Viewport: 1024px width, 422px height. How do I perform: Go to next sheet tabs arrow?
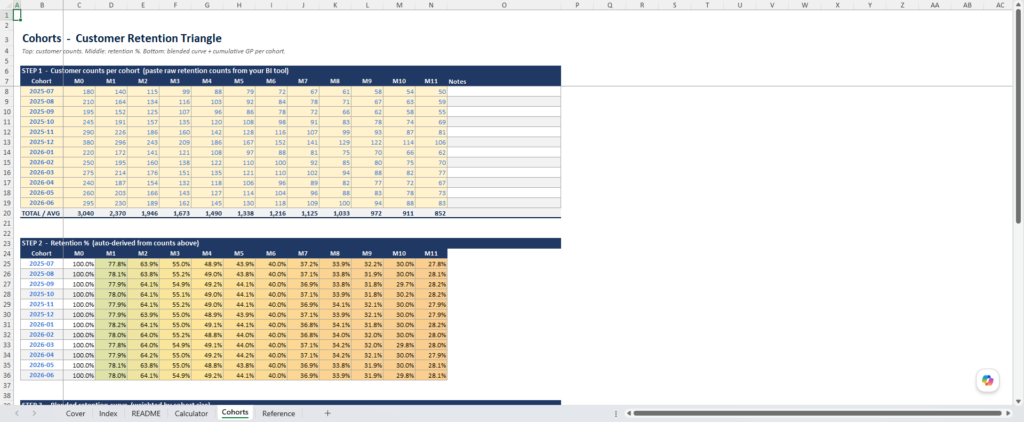(34, 414)
